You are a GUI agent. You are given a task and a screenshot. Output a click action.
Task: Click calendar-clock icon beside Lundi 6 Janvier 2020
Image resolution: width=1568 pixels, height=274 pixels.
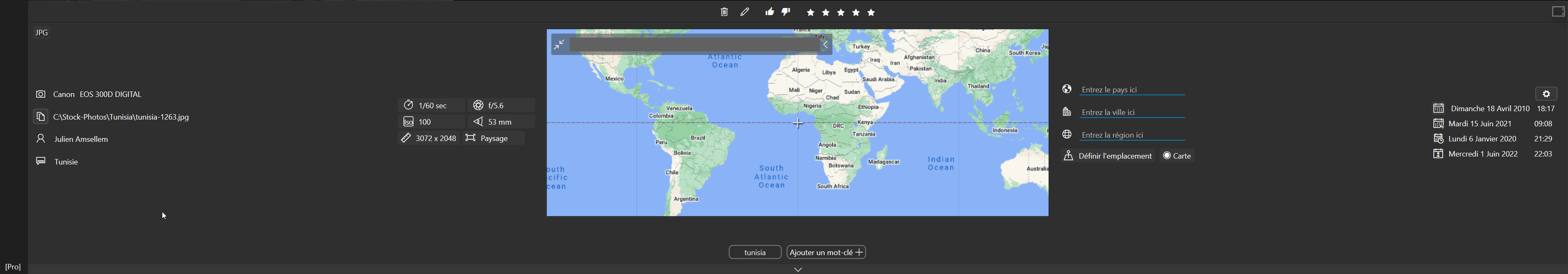pos(1438,139)
